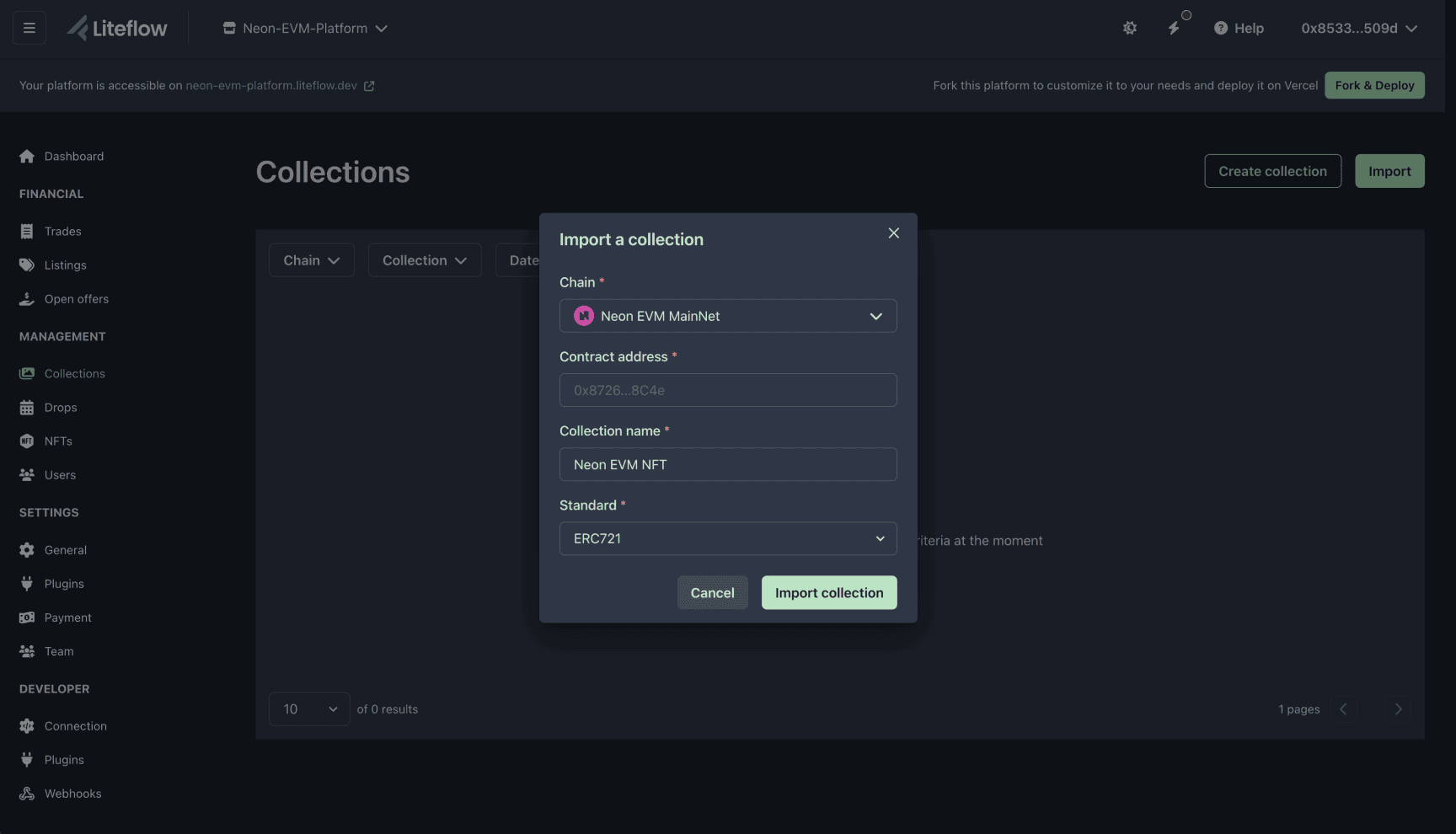Click the NFTs badge icon

pyautogui.click(x=27, y=441)
